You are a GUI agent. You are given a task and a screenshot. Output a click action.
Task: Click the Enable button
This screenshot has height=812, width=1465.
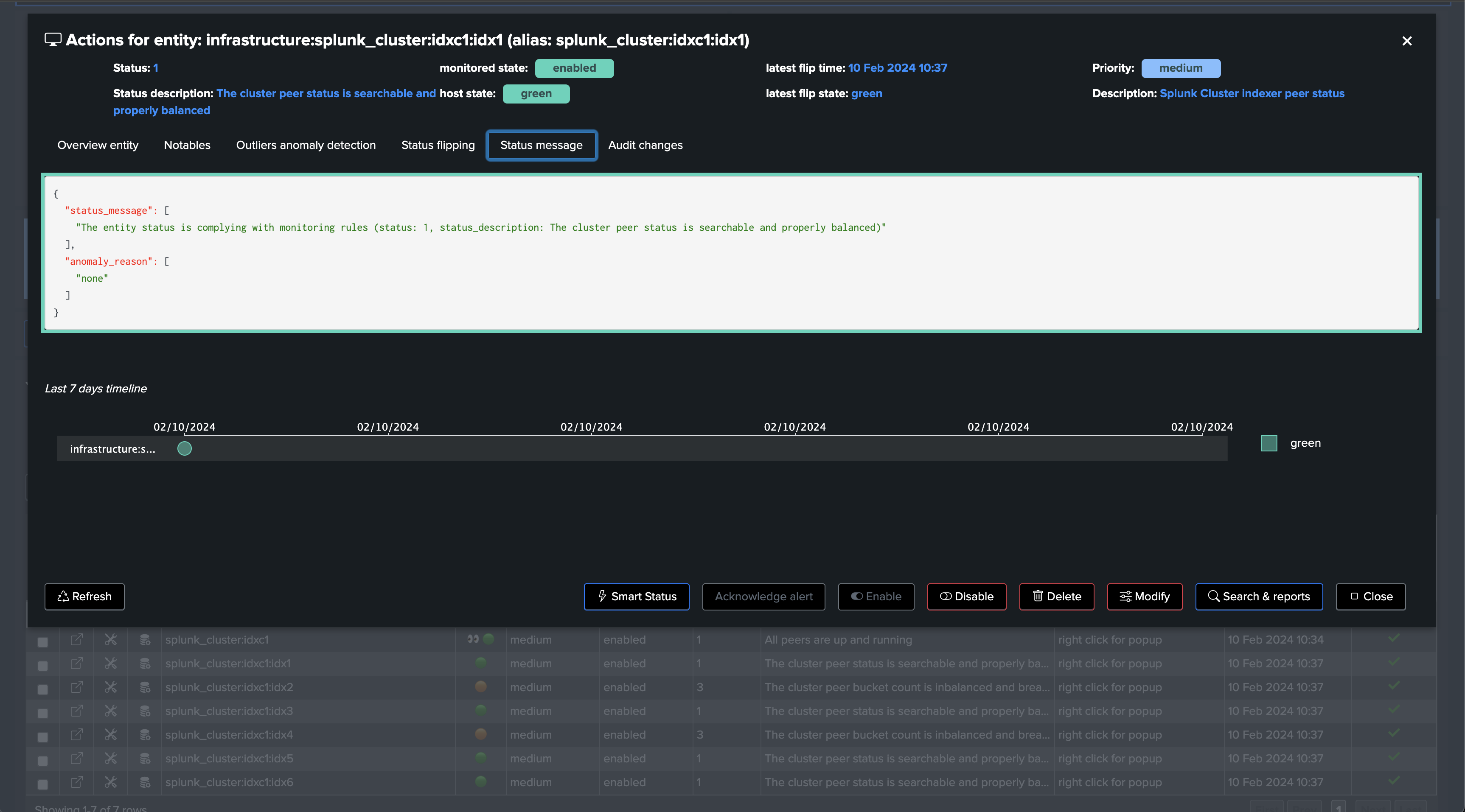(876, 596)
